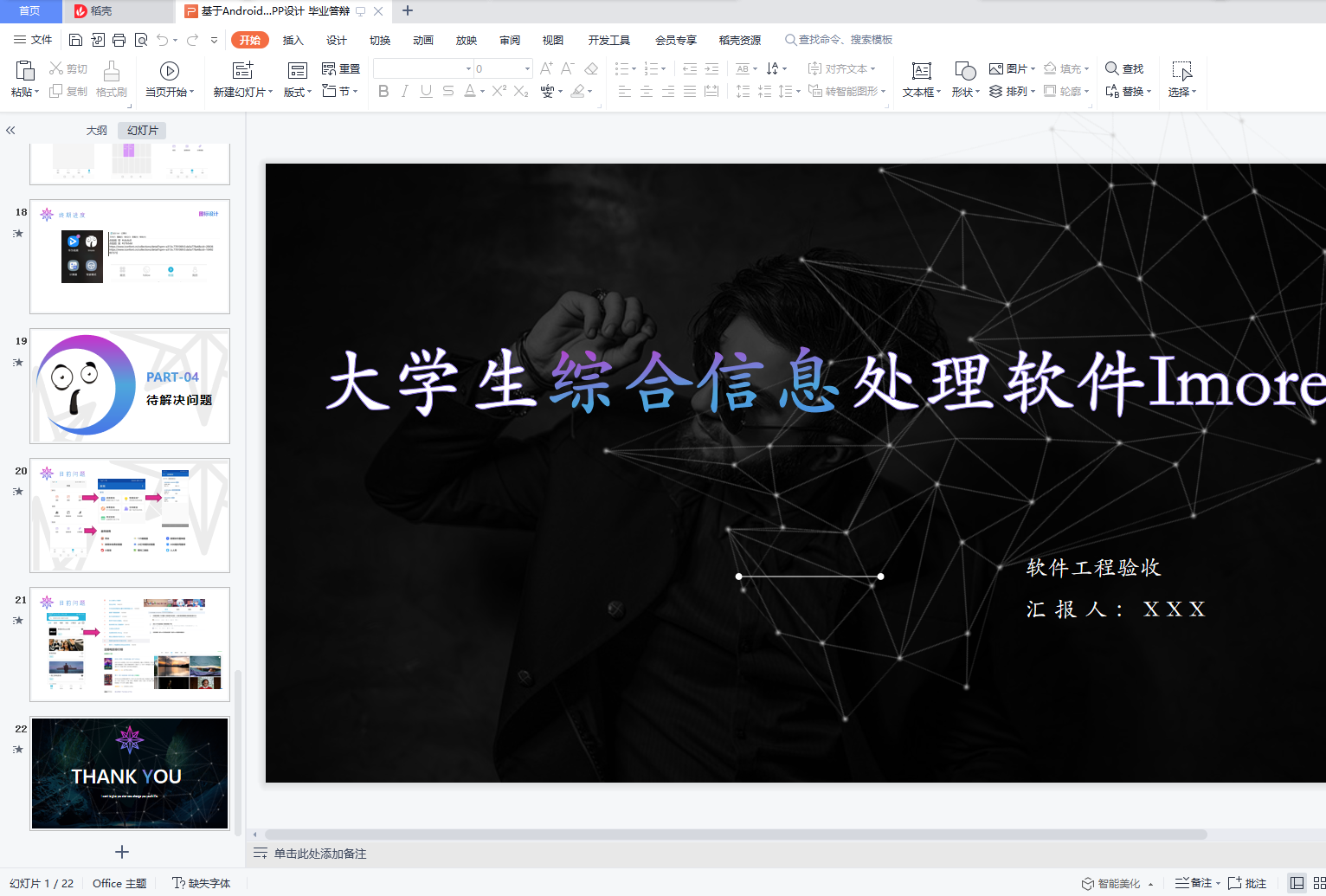1326x896 pixels.
Task: Switch to the Design (设计) ribbon tab
Action: tap(337, 40)
